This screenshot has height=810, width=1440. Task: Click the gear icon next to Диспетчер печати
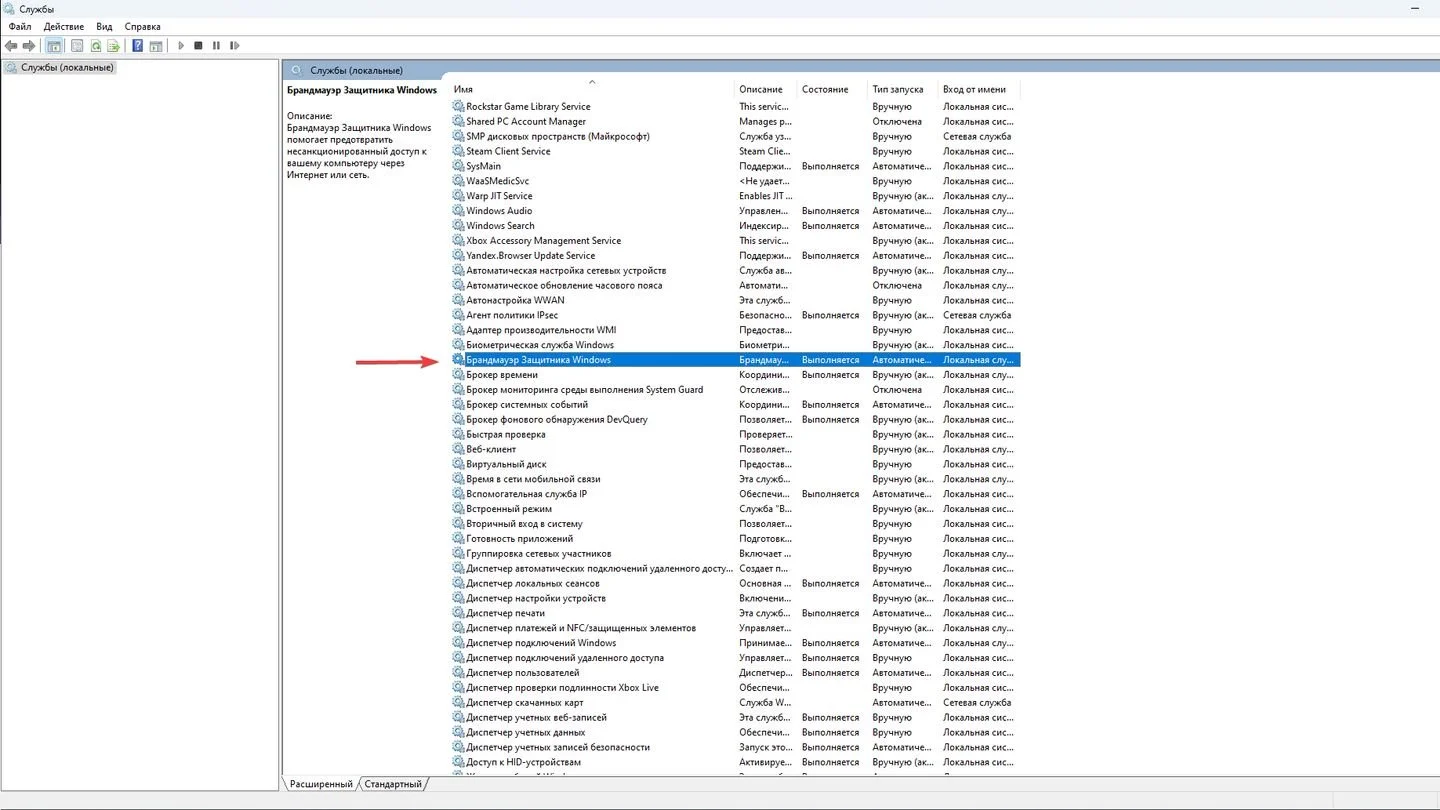tap(458, 613)
